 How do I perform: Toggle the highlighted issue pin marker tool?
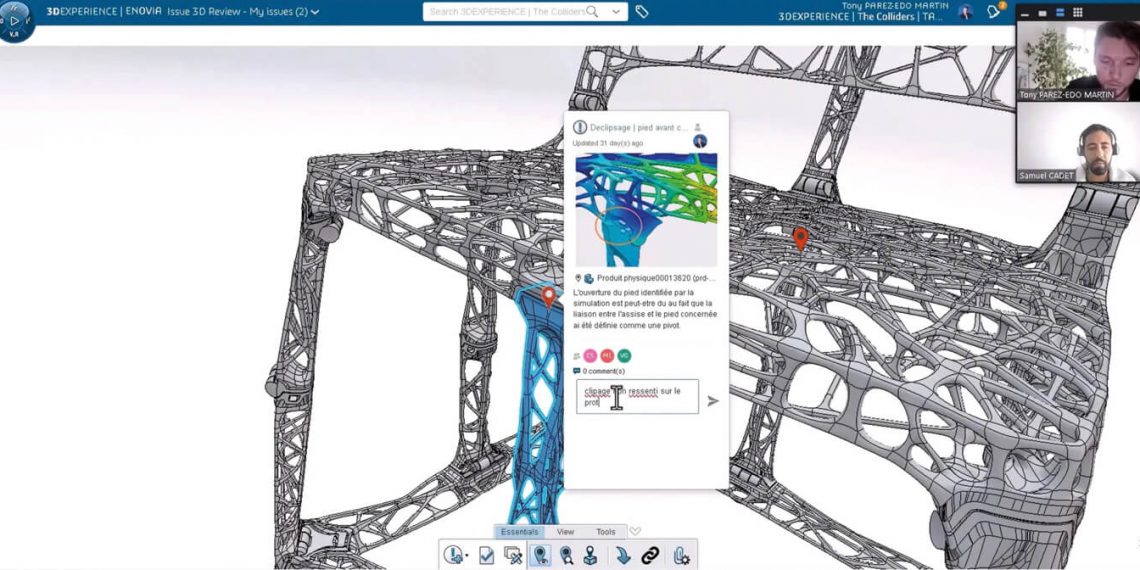click(540, 555)
